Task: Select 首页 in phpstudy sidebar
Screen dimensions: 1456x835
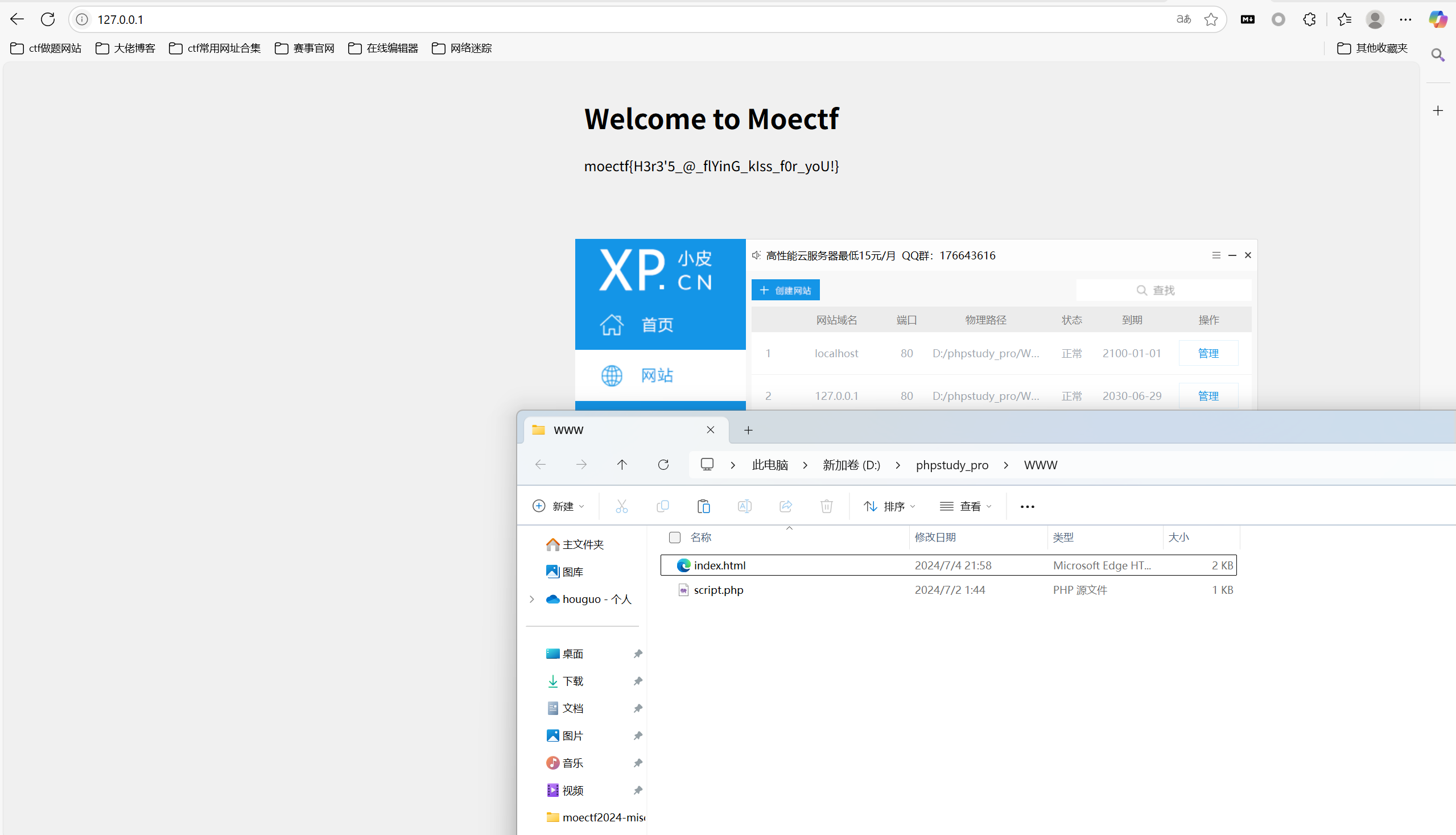Action: click(661, 325)
